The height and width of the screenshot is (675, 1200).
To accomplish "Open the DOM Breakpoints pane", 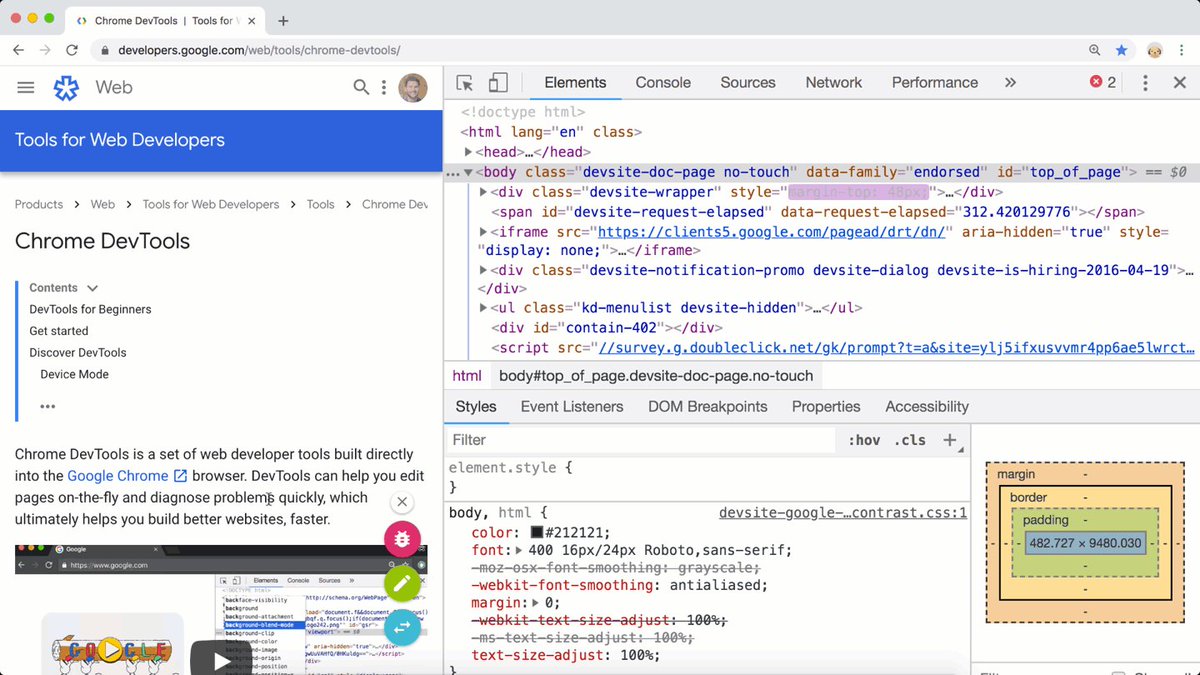I will [x=708, y=407].
